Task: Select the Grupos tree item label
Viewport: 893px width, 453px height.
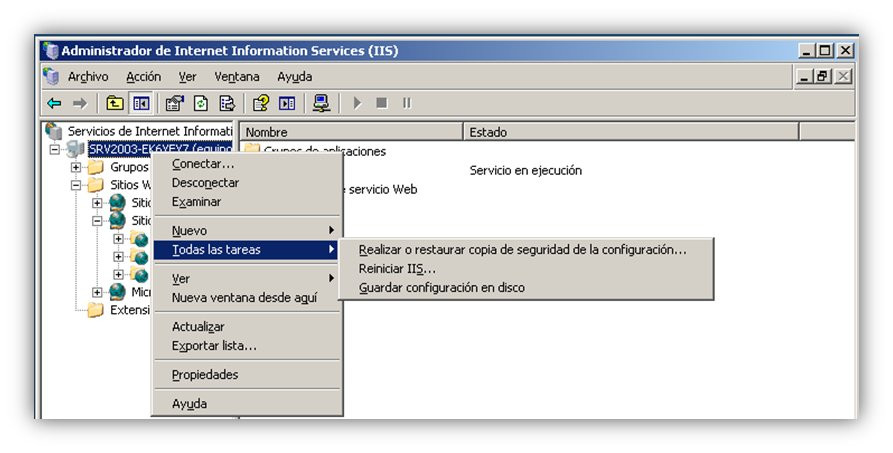Action: point(129,167)
